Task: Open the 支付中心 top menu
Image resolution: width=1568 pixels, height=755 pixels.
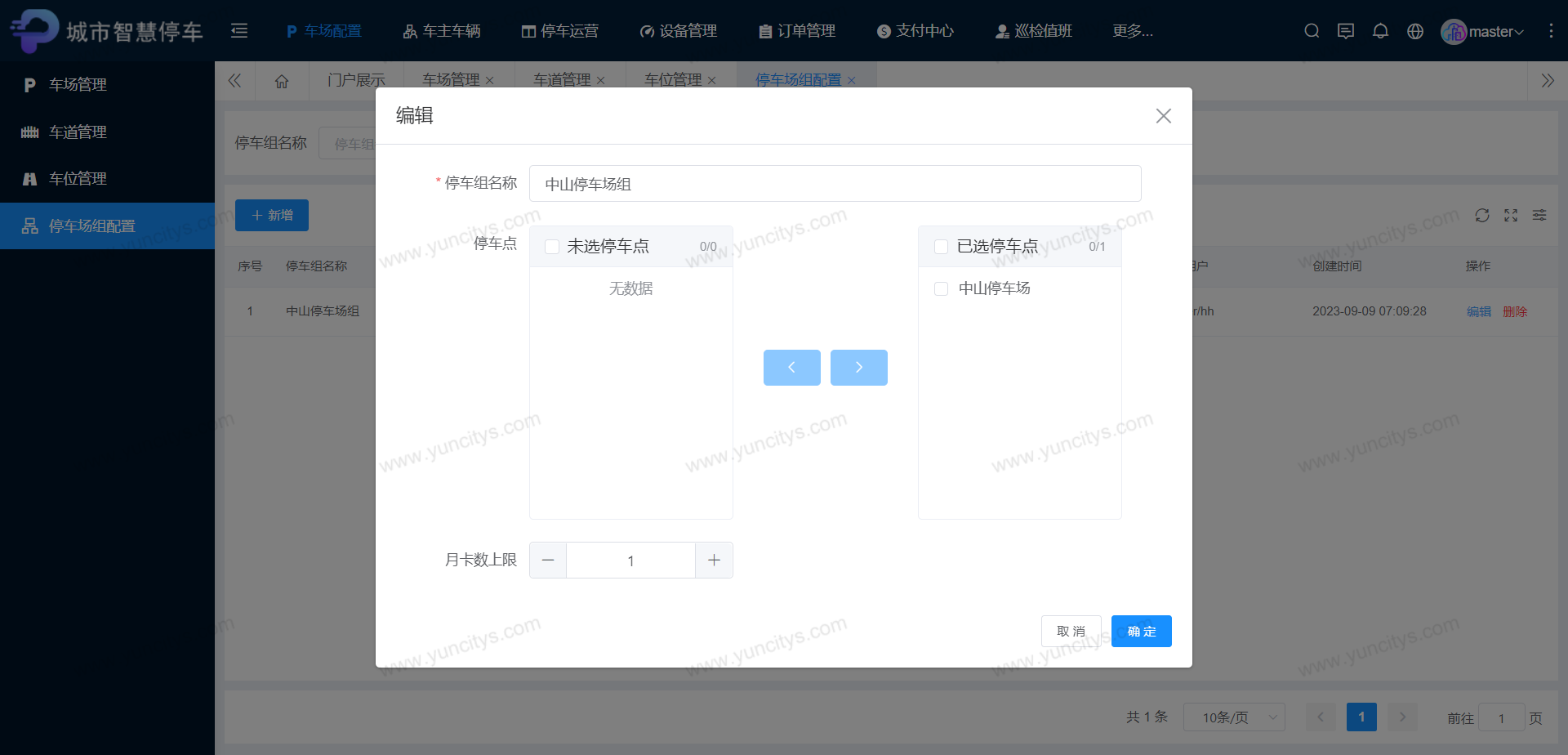Action: [915, 31]
